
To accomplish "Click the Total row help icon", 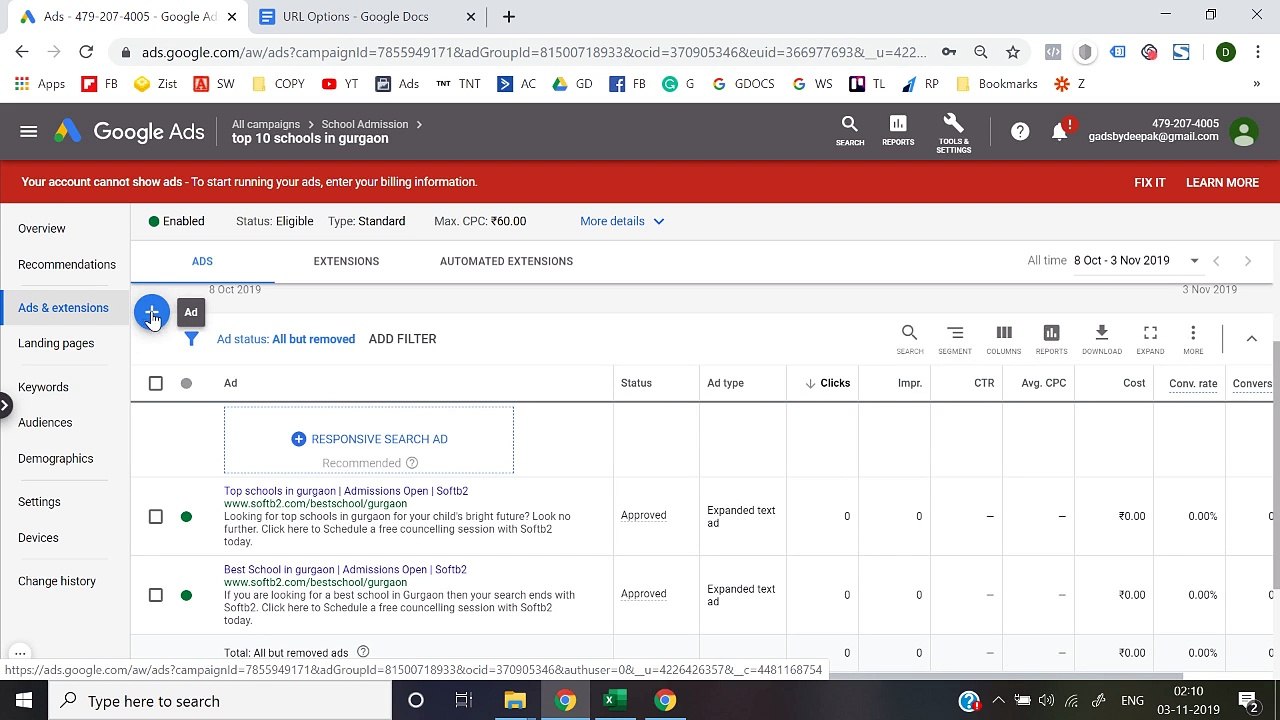I will (363, 652).
